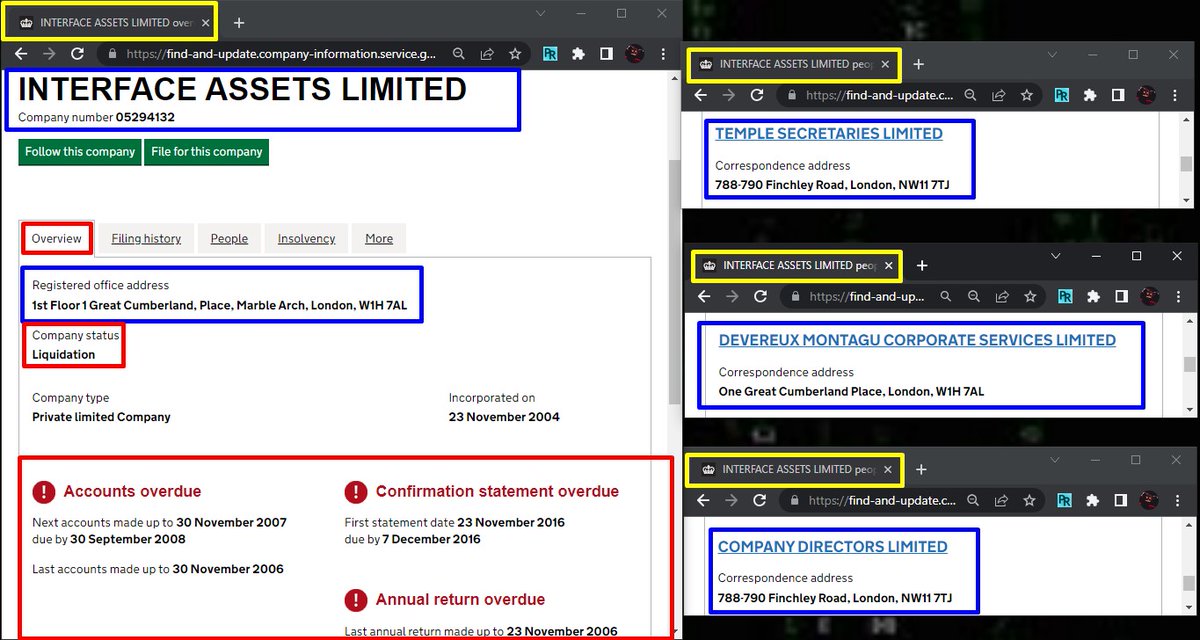1200x640 pixels.
Task: Click company number 05294132 text
Action: point(145,117)
